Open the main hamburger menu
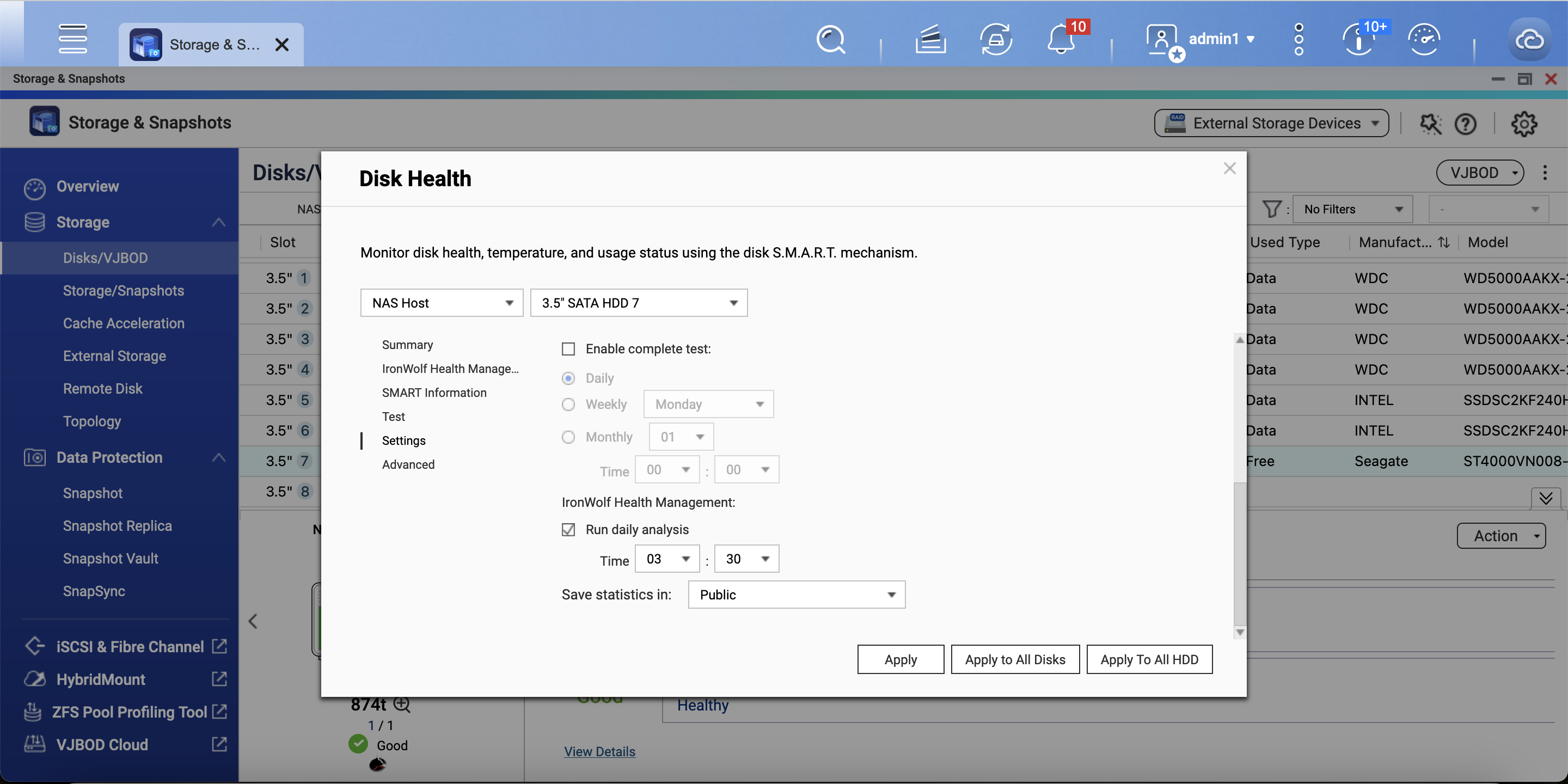 click(x=72, y=39)
